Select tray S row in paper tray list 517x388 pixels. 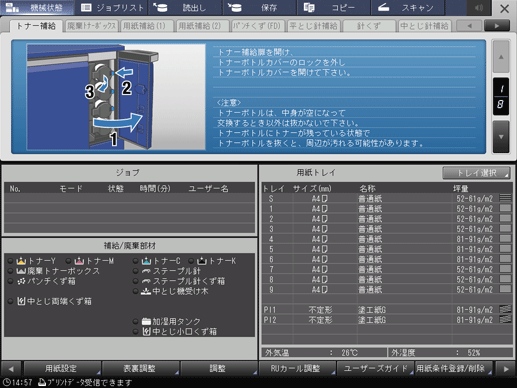(387, 199)
